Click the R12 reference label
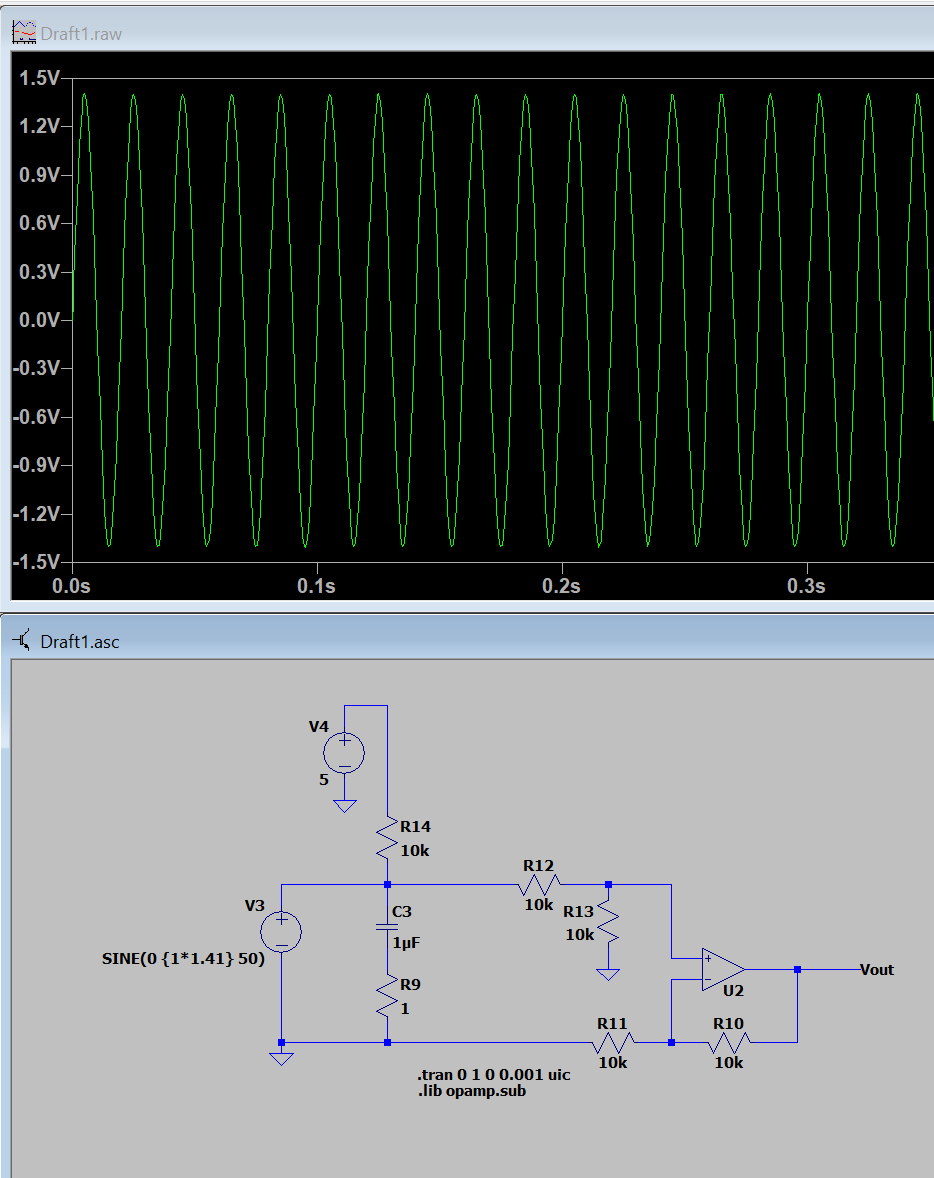This screenshot has height=1178, width=934. 538,865
